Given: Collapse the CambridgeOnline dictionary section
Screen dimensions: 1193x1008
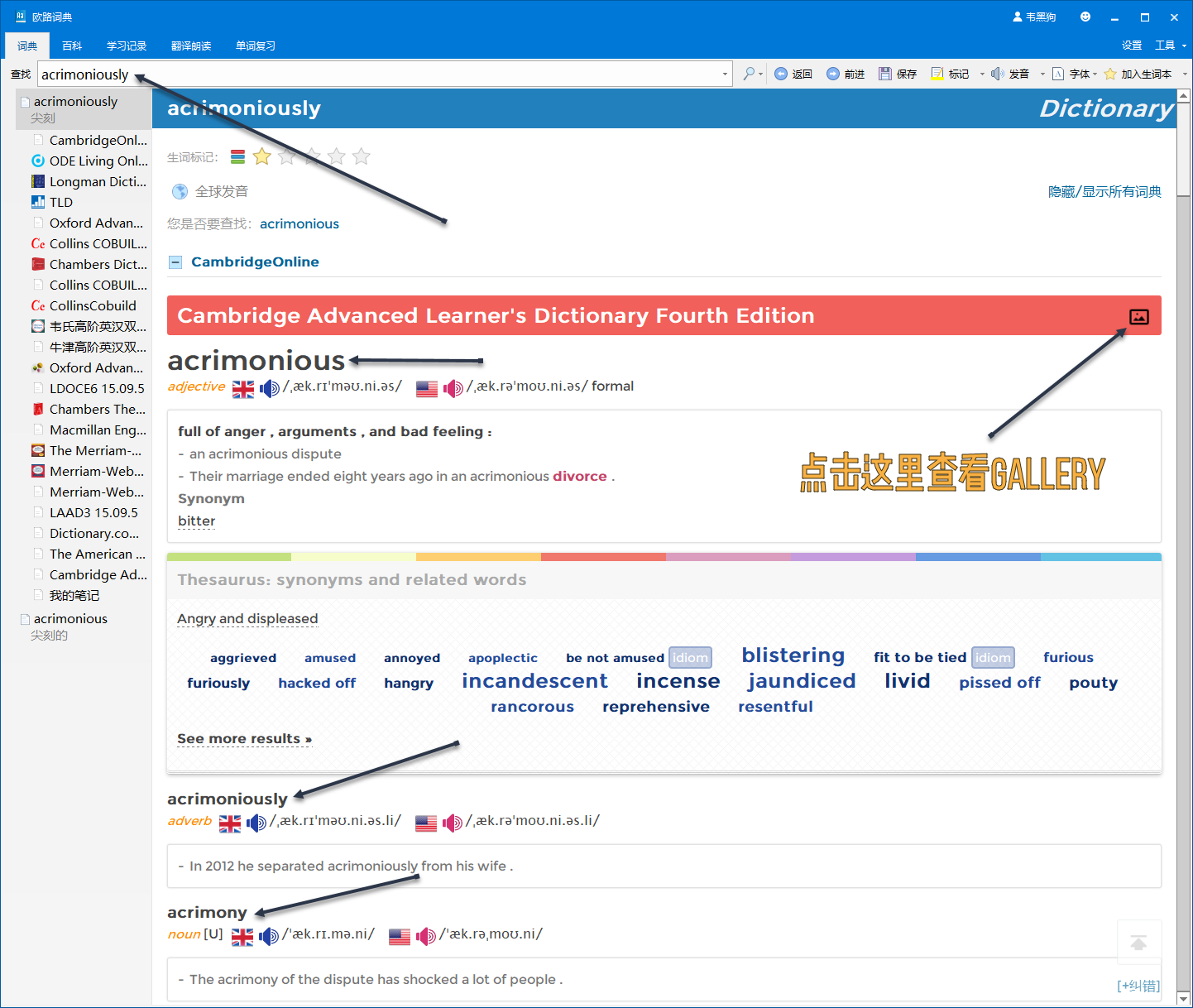Looking at the screenshot, I should (175, 262).
